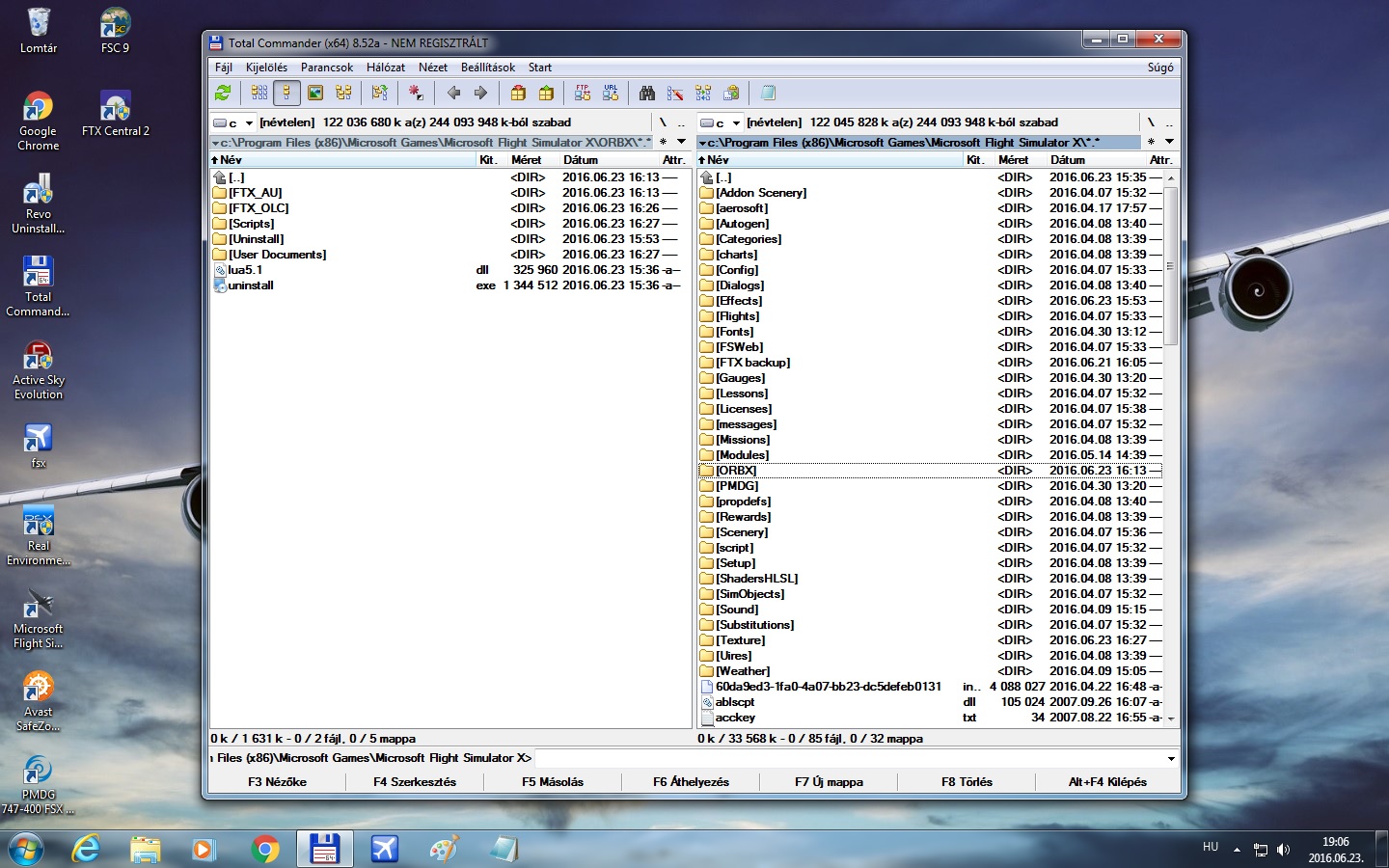Expand right path breadcrumb arrow
This screenshot has height=868, width=1389.
point(702,143)
